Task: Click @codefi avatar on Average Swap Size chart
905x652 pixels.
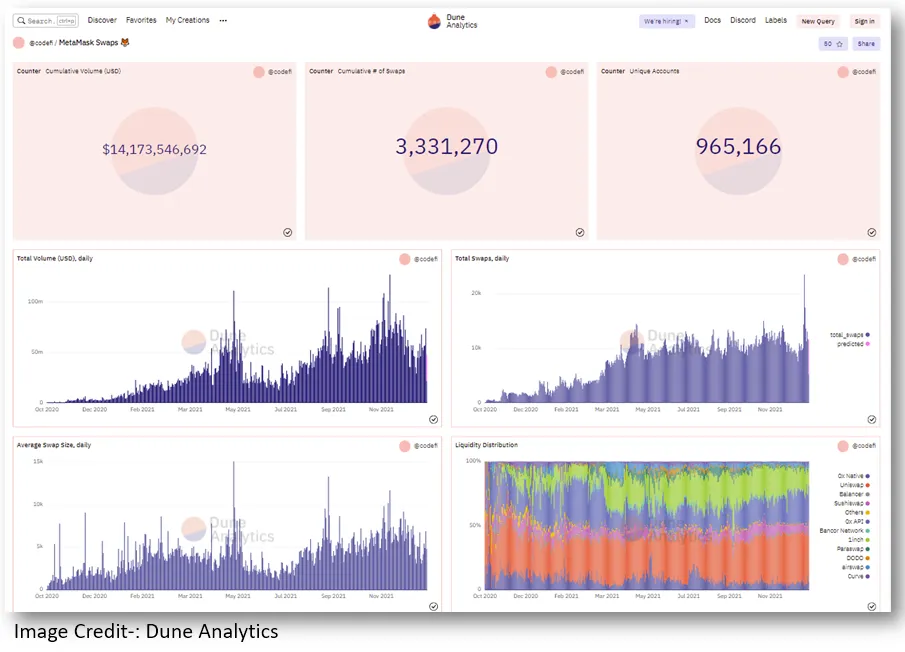Action: [405, 446]
